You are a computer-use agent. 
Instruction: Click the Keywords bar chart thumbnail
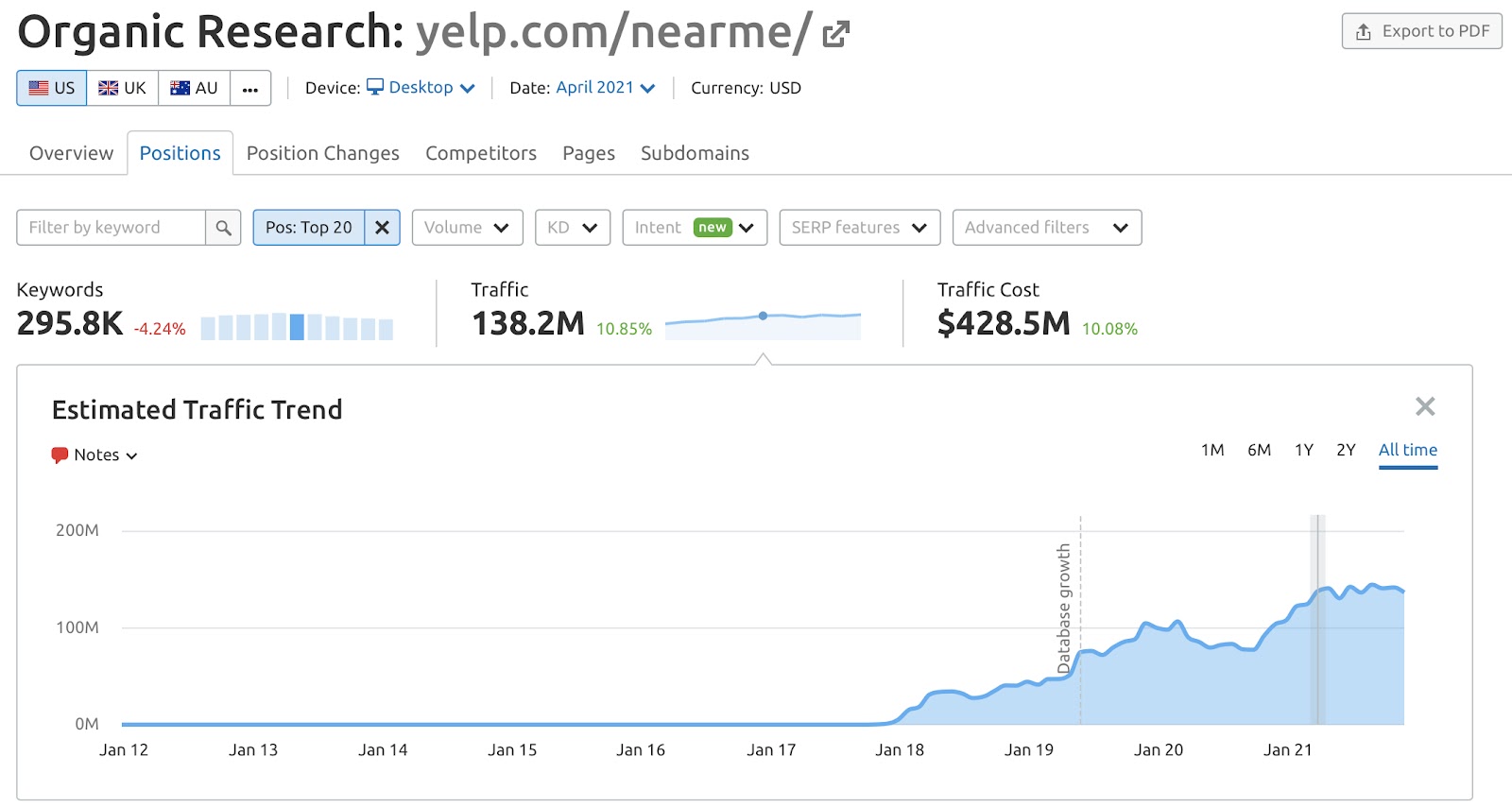coord(297,327)
